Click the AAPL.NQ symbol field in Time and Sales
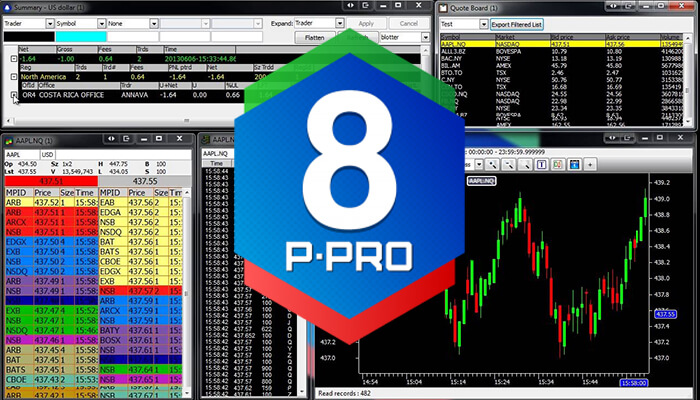The height and width of the screenshot is (400, 700). click(x=217, y=154)
